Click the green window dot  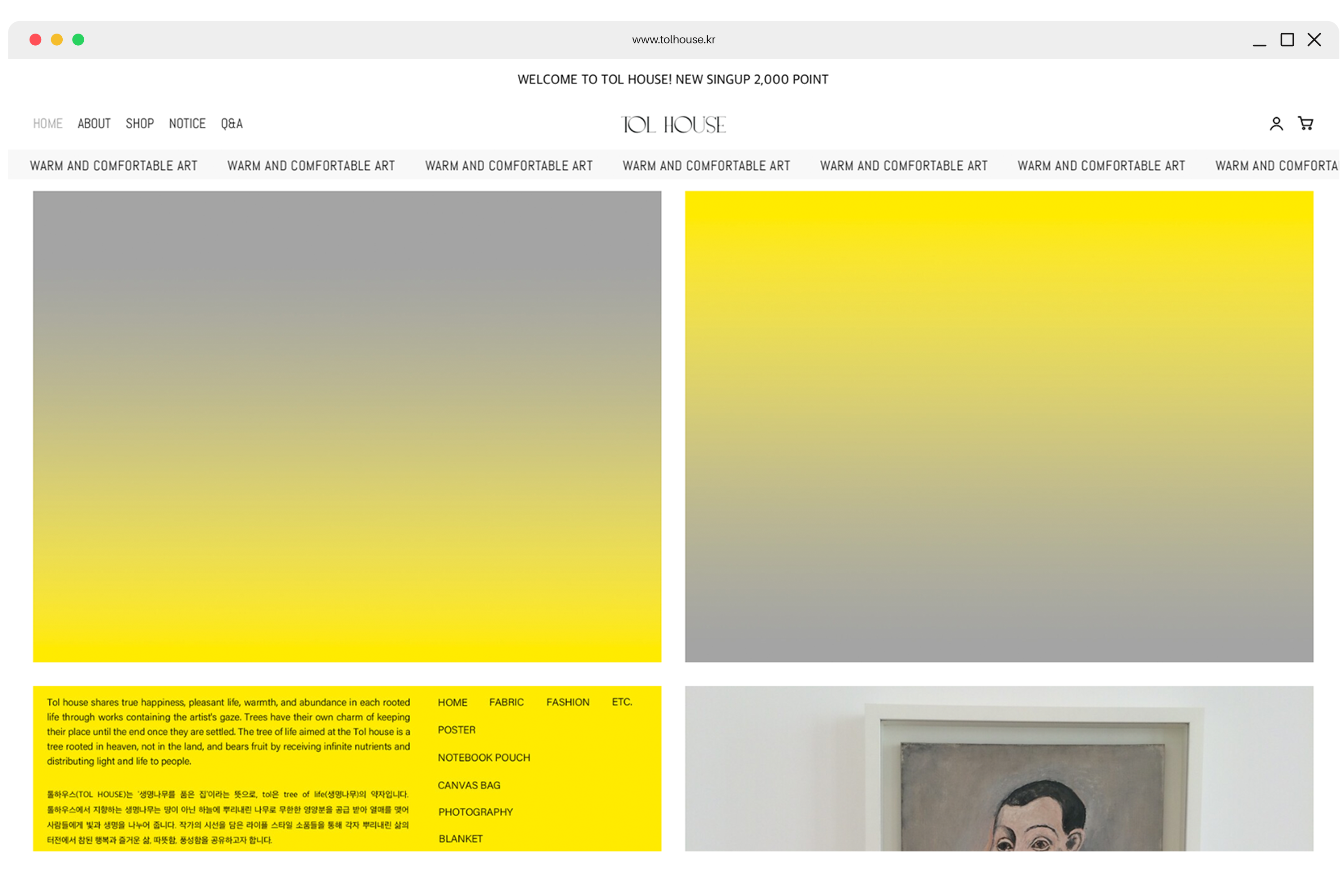[x=78, y=39]
